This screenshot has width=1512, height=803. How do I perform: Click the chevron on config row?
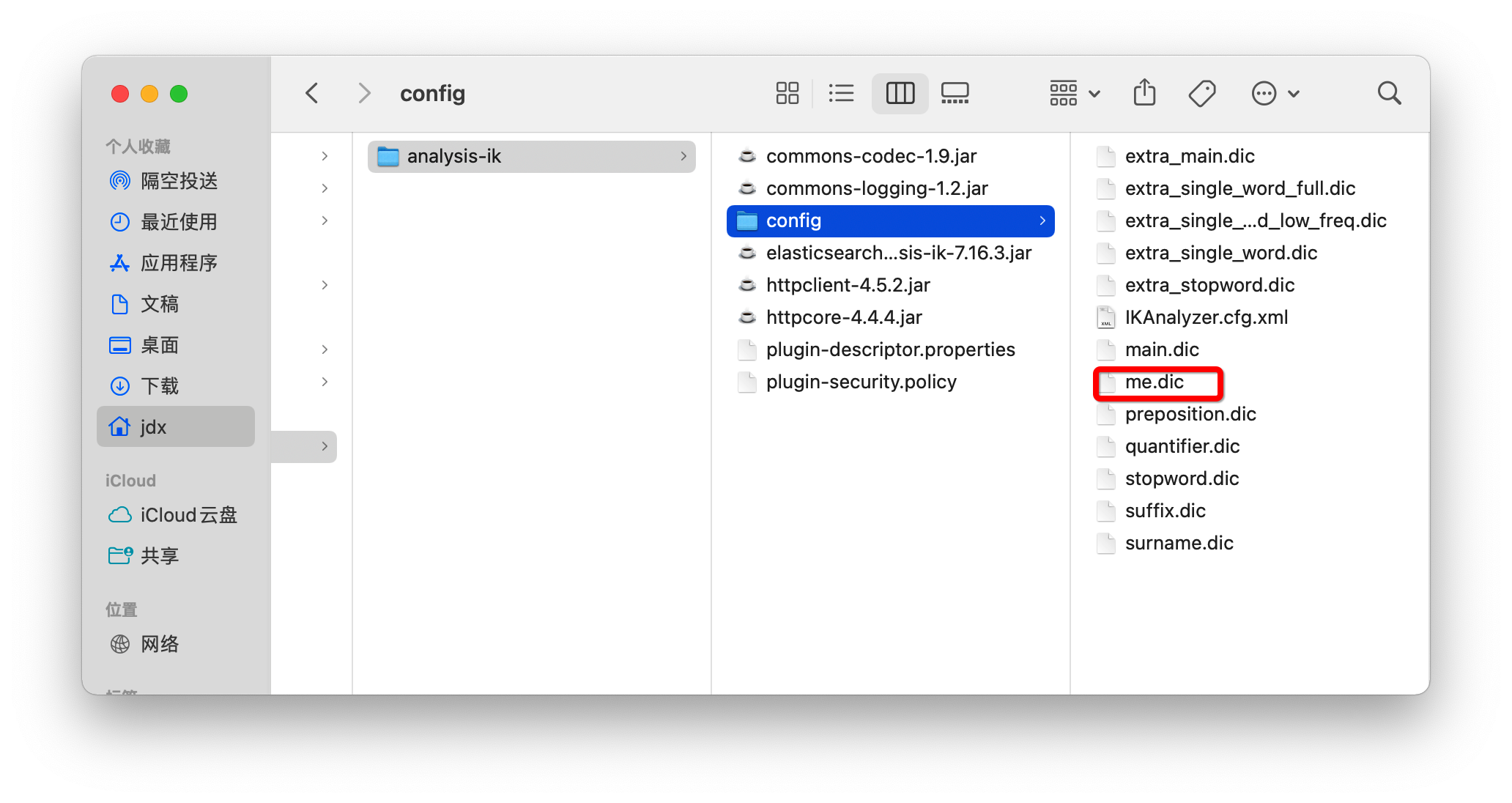1042,221
